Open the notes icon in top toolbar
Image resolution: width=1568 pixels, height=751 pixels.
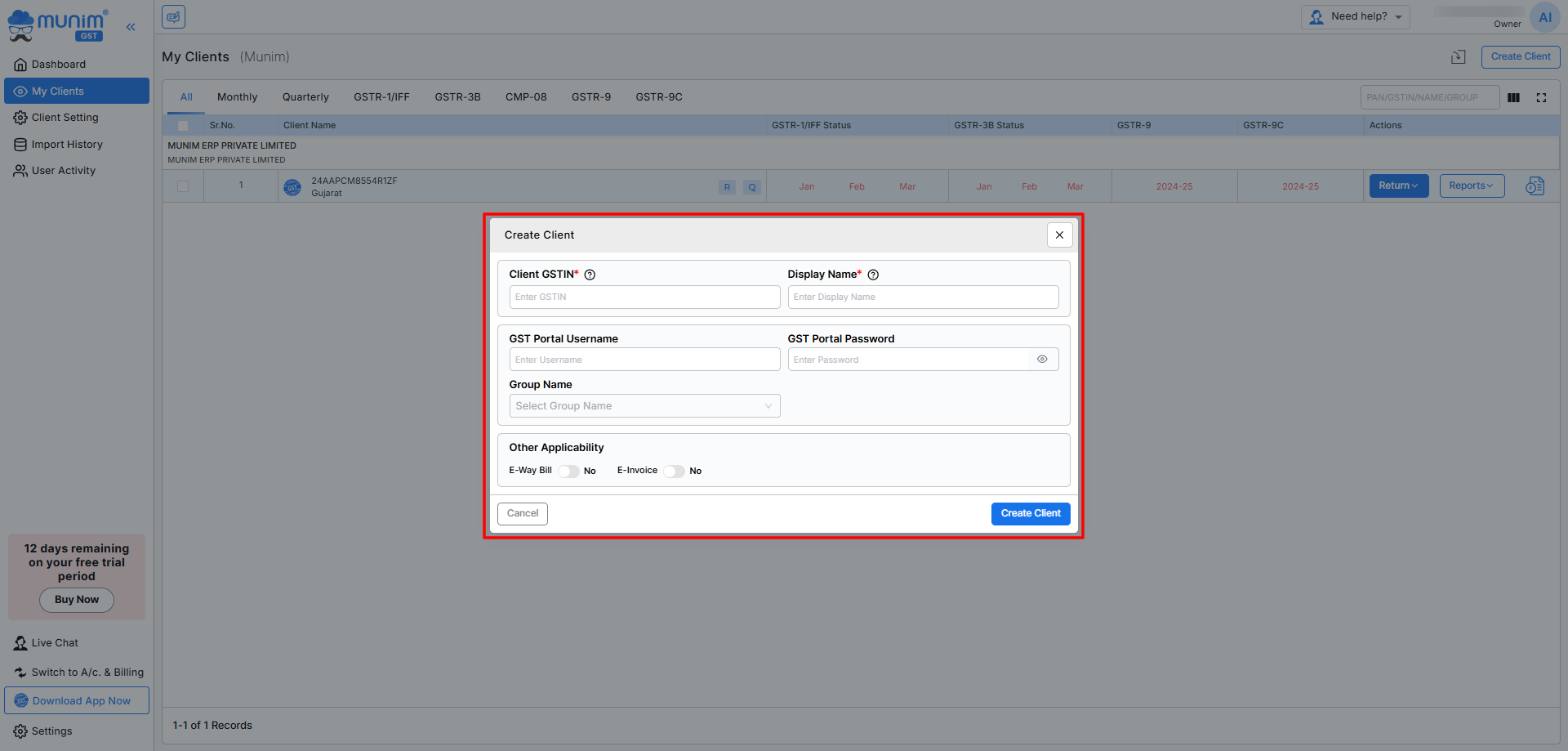tap(173, 16)
